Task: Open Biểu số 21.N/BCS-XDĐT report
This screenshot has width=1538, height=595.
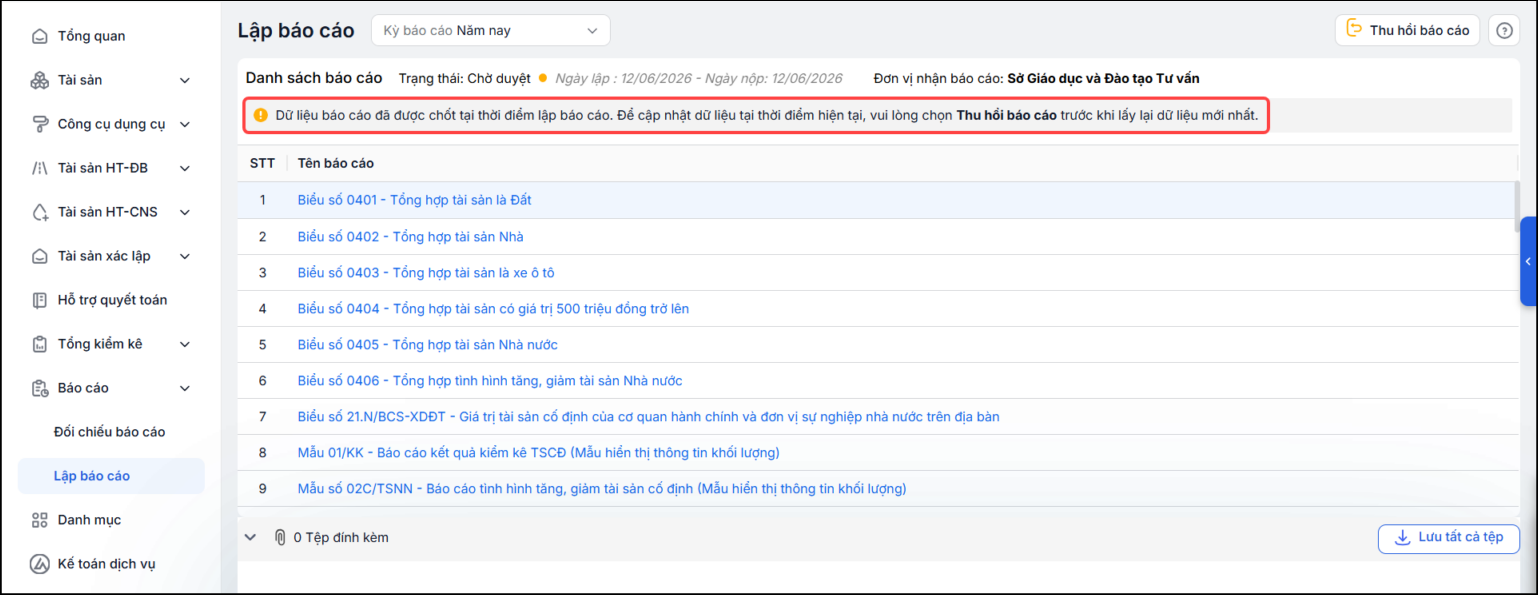Action: (x=649, y=417)
